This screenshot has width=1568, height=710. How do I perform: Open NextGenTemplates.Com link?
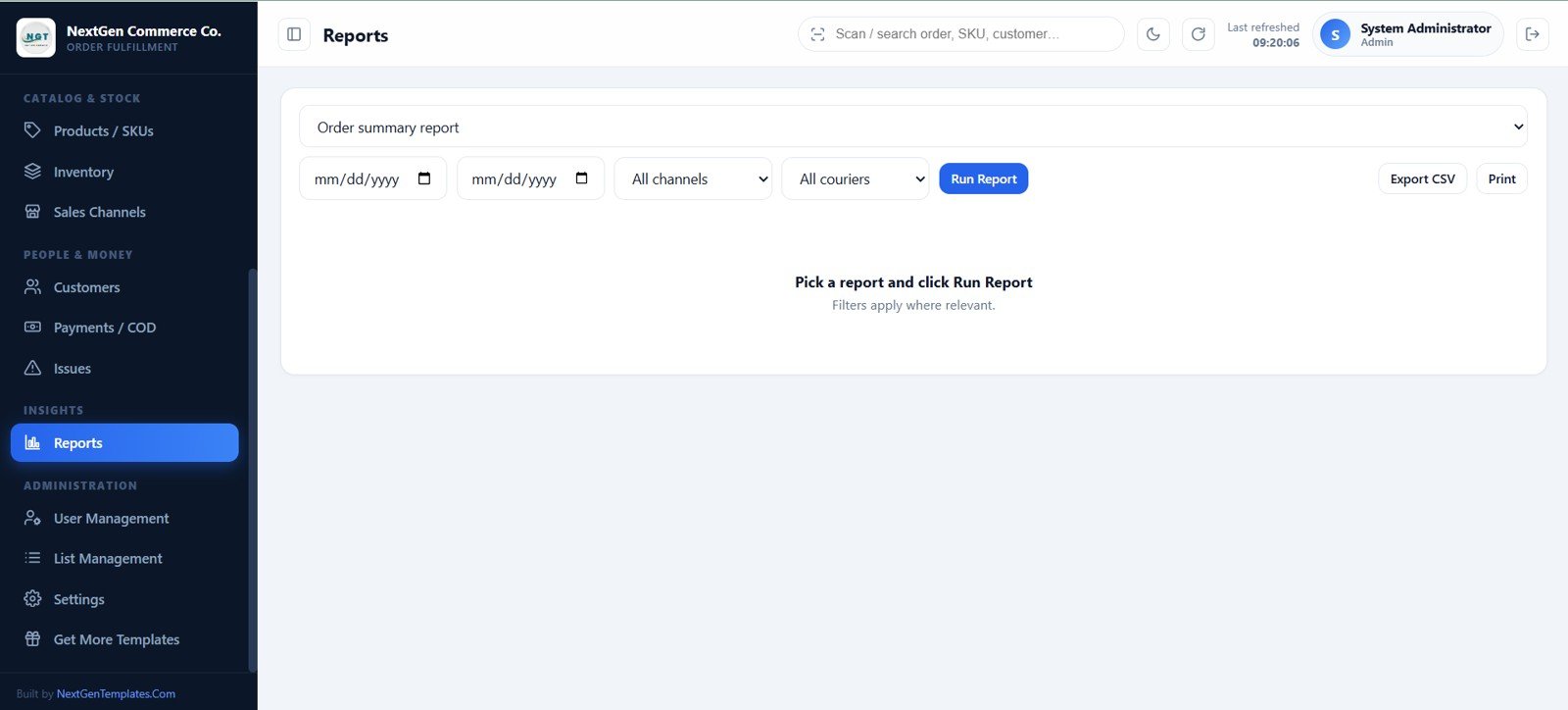coord(116,693)
